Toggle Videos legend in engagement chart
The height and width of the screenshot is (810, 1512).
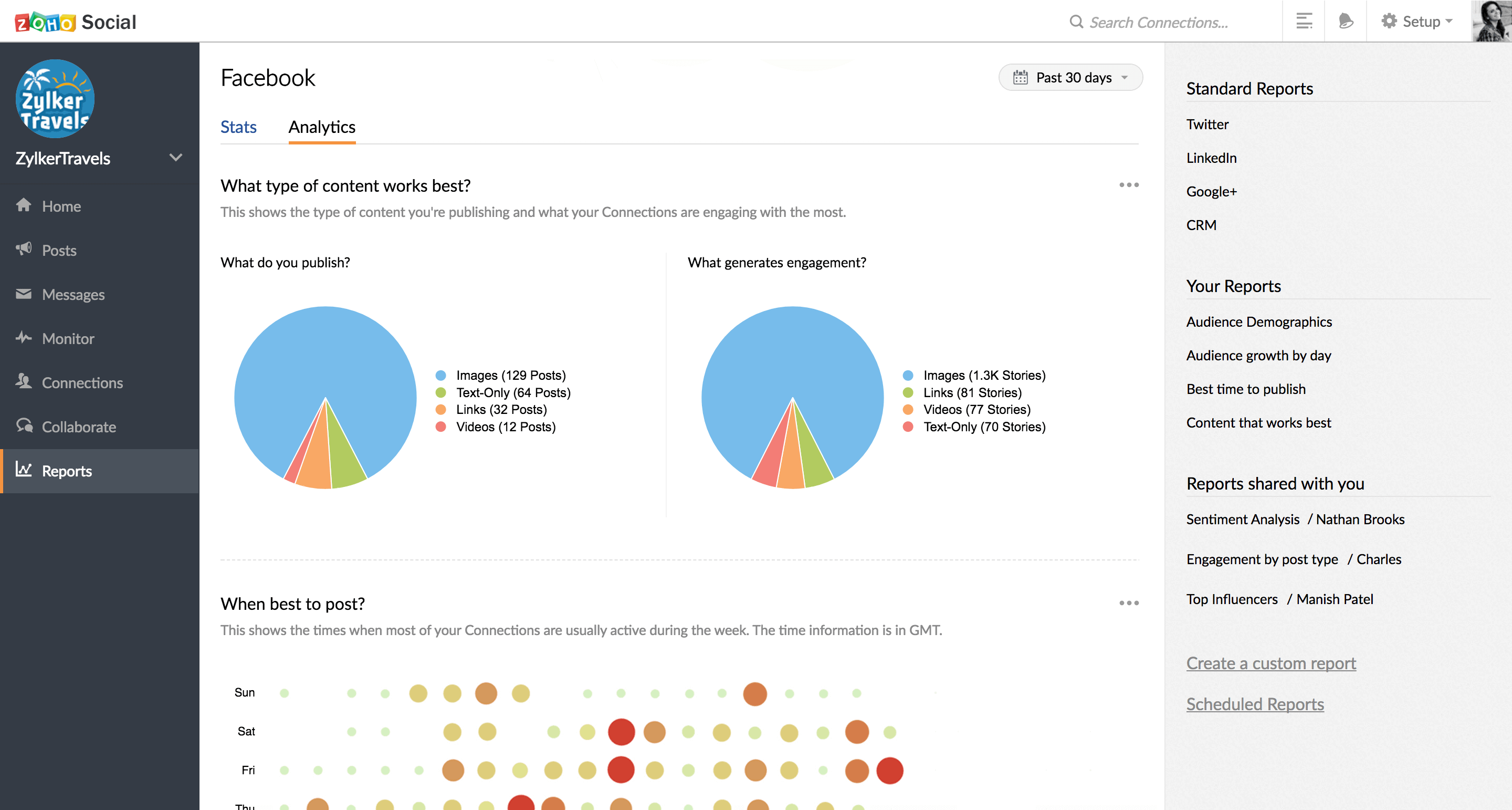click(967, 409)
